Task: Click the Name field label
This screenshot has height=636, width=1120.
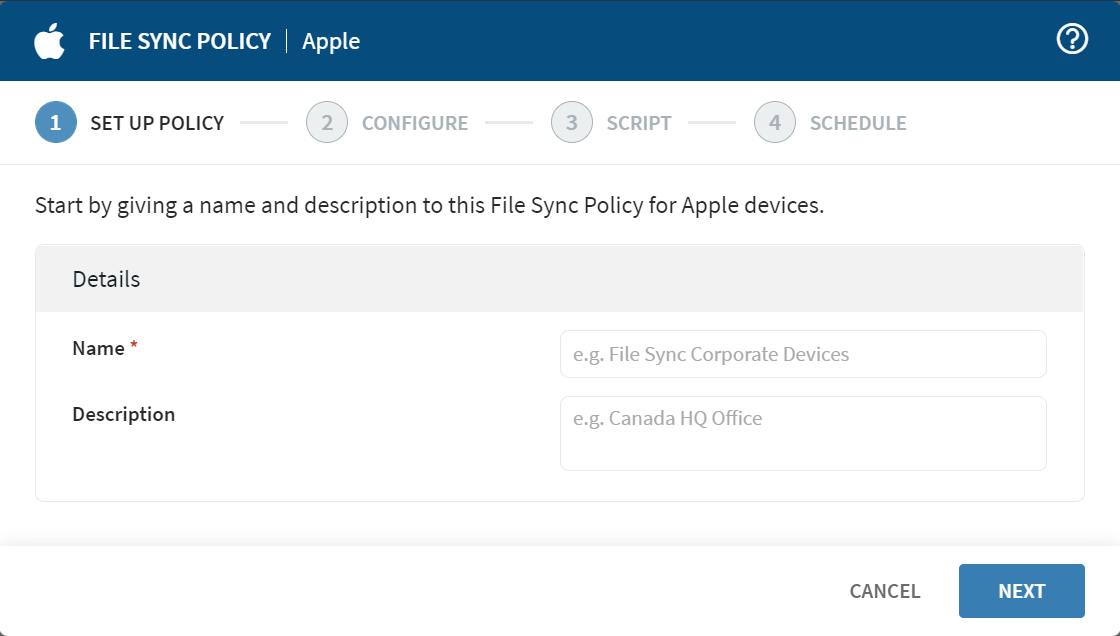Action: (98, 348)
